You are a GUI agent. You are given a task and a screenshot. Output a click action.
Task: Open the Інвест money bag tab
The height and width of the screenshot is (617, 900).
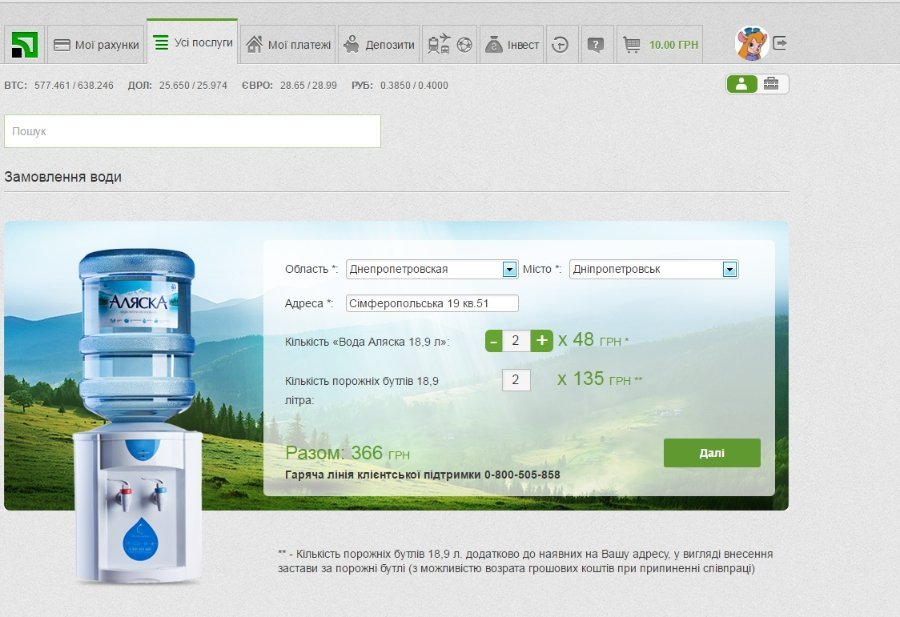tap(511, 45)
